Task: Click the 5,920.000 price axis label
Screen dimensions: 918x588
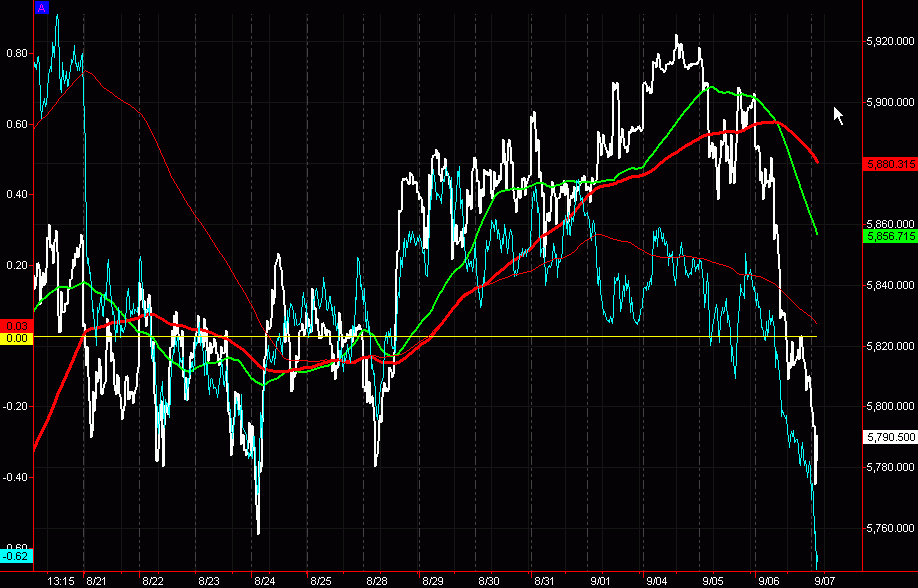Action: [x=890, y=41]
